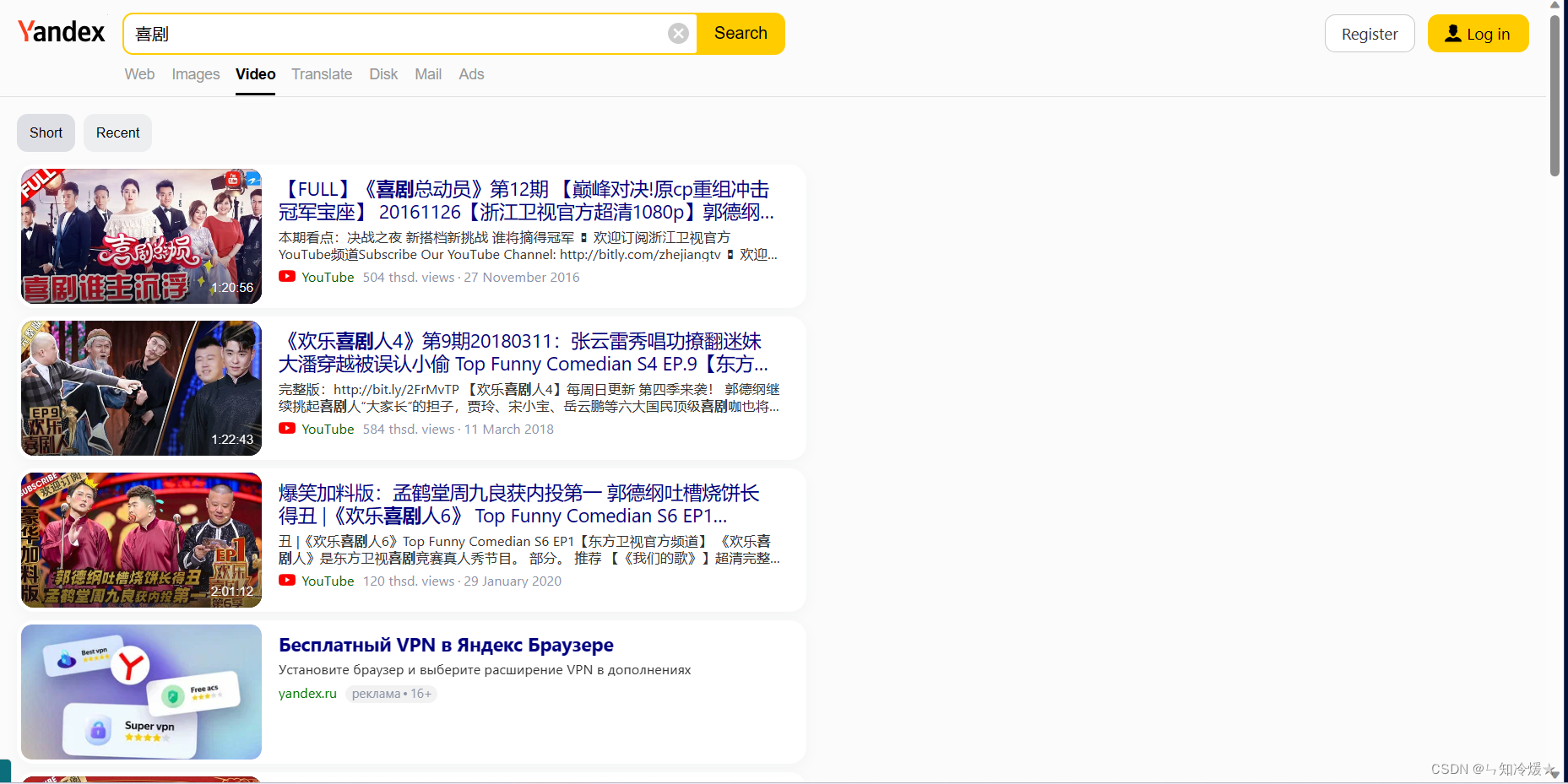Screen dimensions: 1568x784
Task: Apply the Recent filter chip
Action: coord(117,132)
